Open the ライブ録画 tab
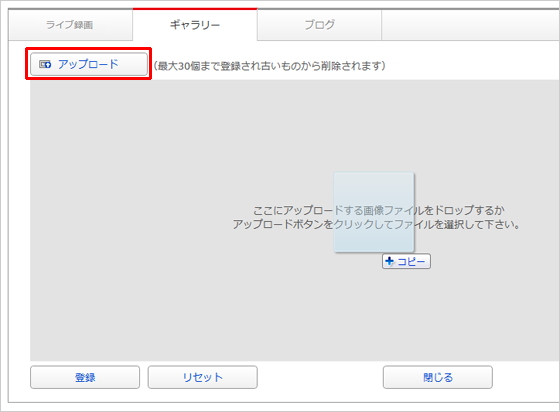This screenshot has width=560, height=412. (70, 25)
